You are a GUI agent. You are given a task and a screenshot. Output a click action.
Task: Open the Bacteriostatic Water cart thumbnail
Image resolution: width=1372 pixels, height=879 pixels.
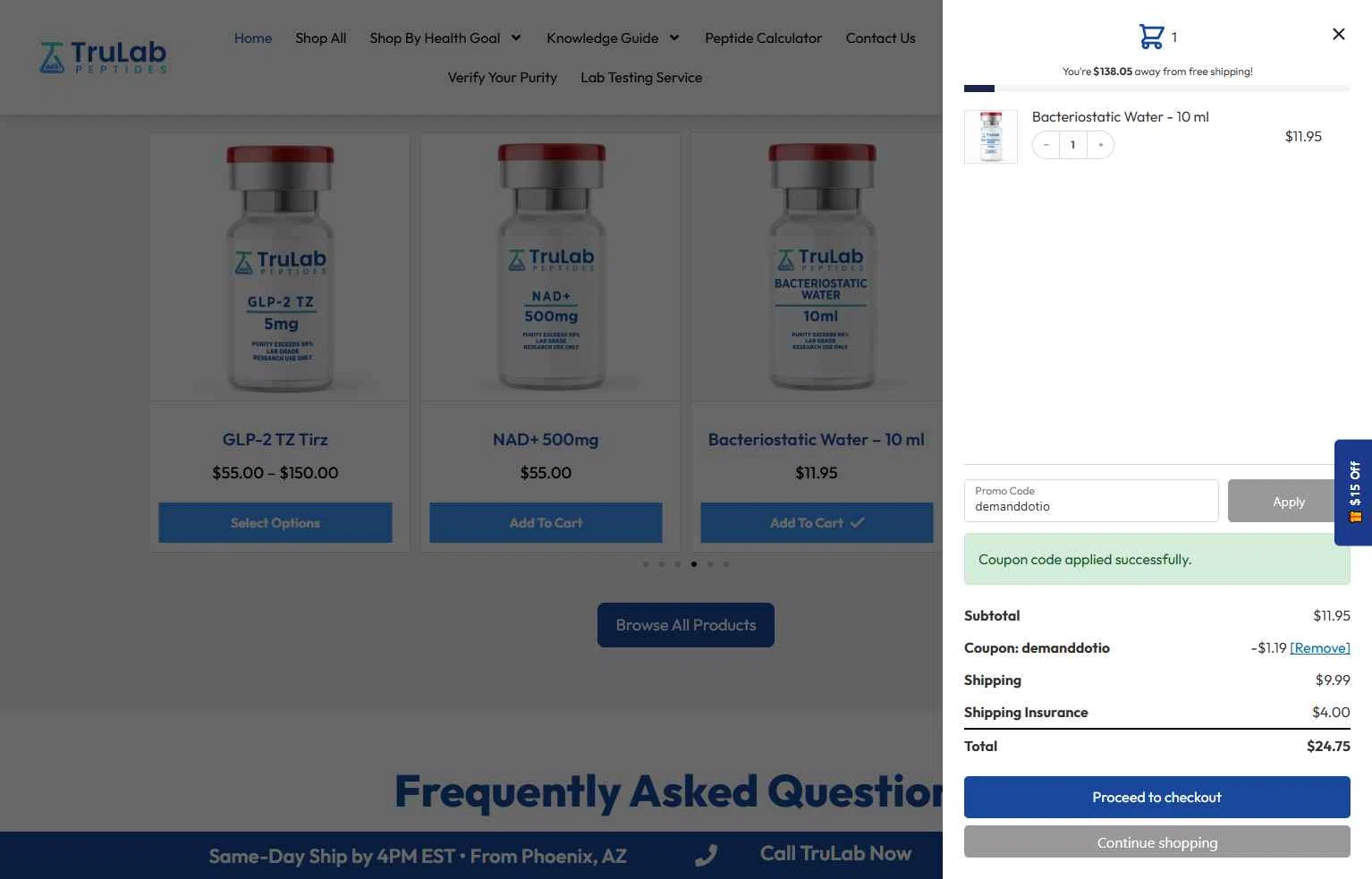click(991, 137)
